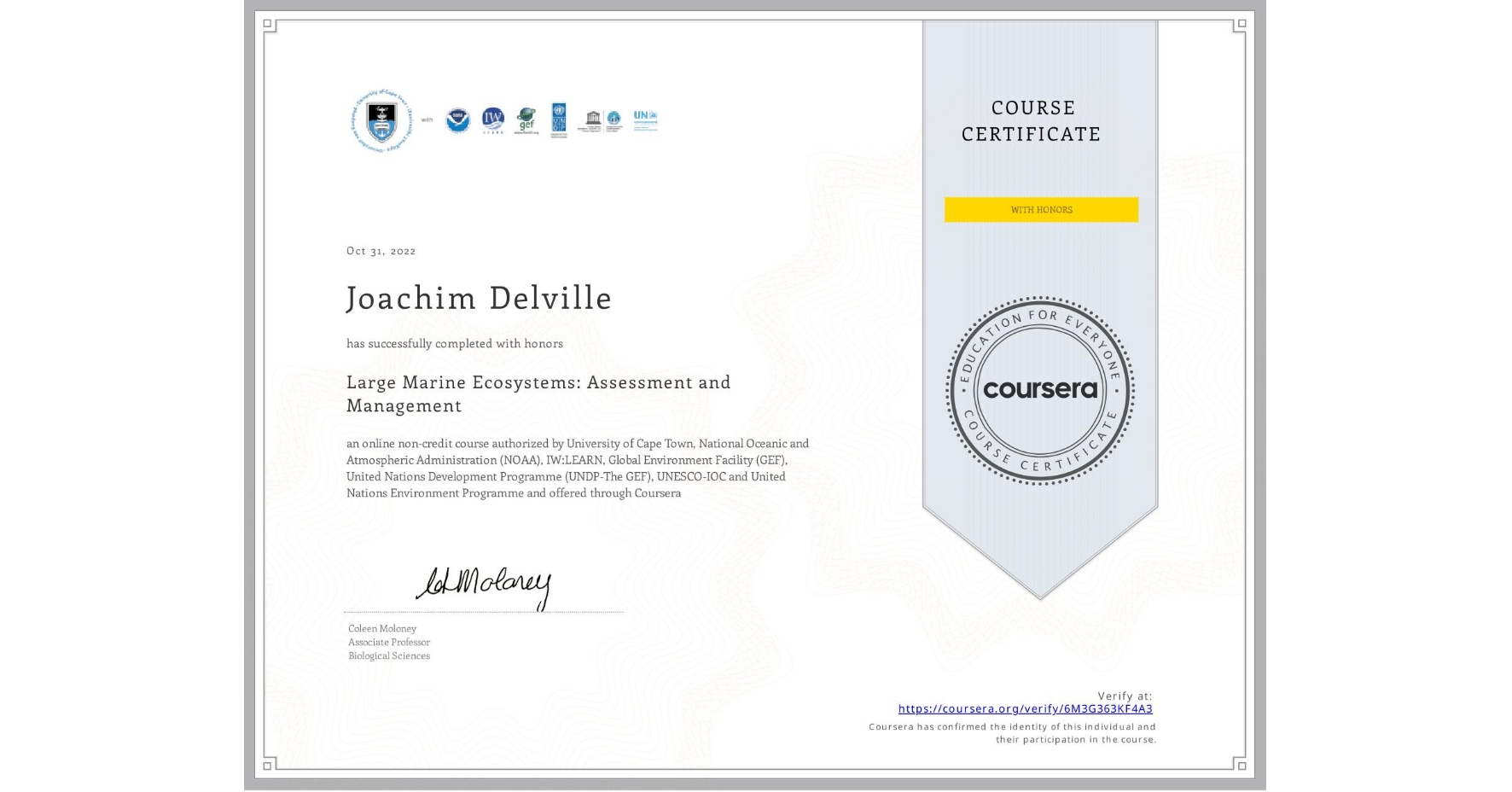Select the date 'Oct 31, 2022'

point(381,250)
